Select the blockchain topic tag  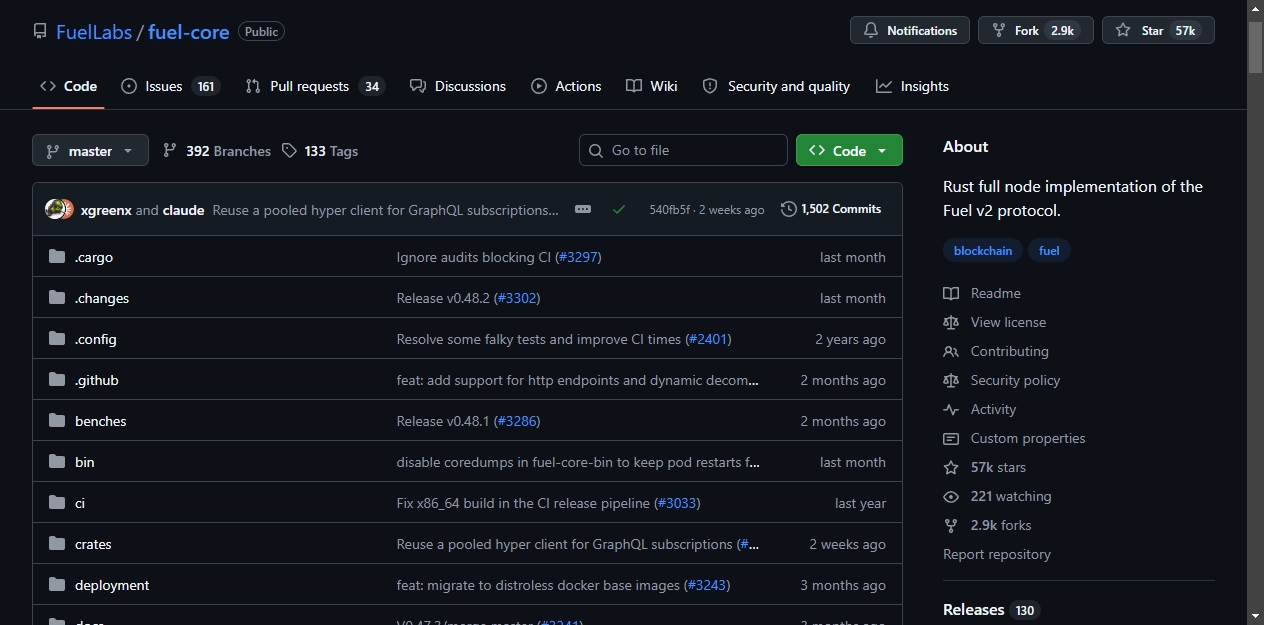point(983,251)
